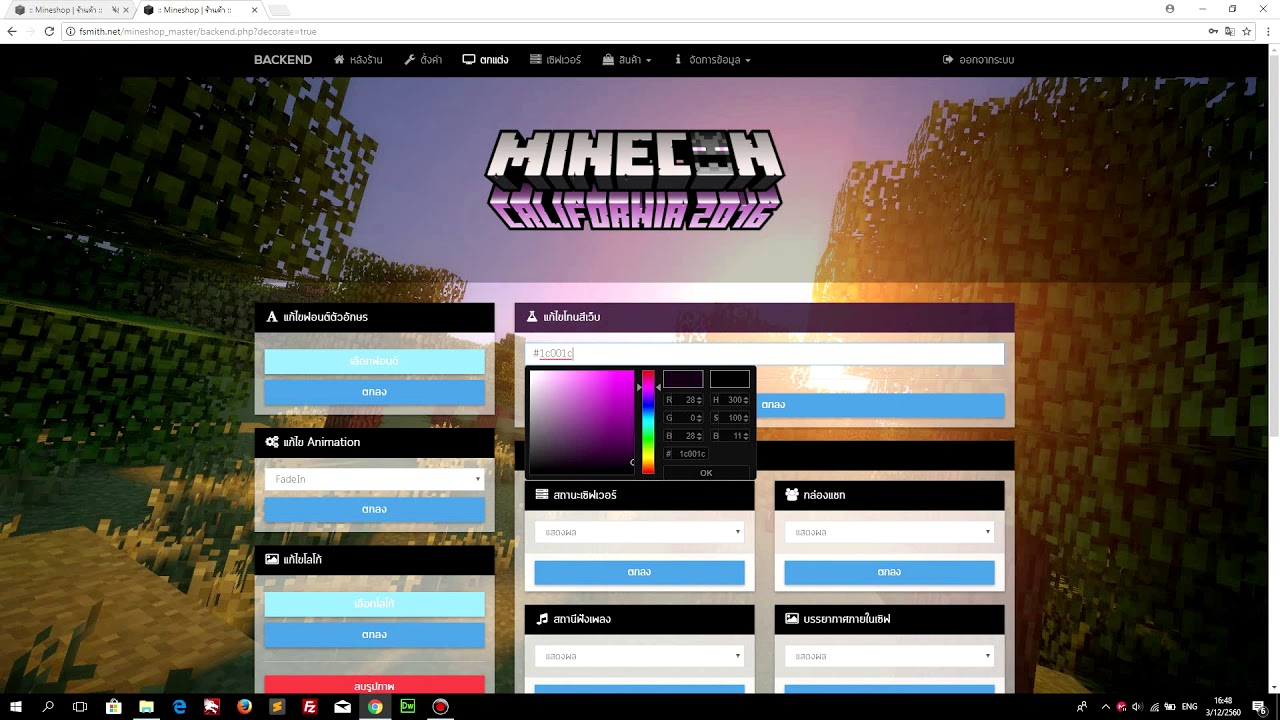Click the ออกจากระบบ logout link
The width and height of the screenshot is (1280, 720).
(x=978, y=60)
